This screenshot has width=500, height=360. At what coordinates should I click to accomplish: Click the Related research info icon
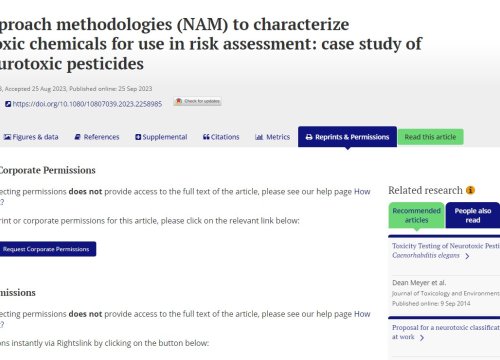pos(470,190)
